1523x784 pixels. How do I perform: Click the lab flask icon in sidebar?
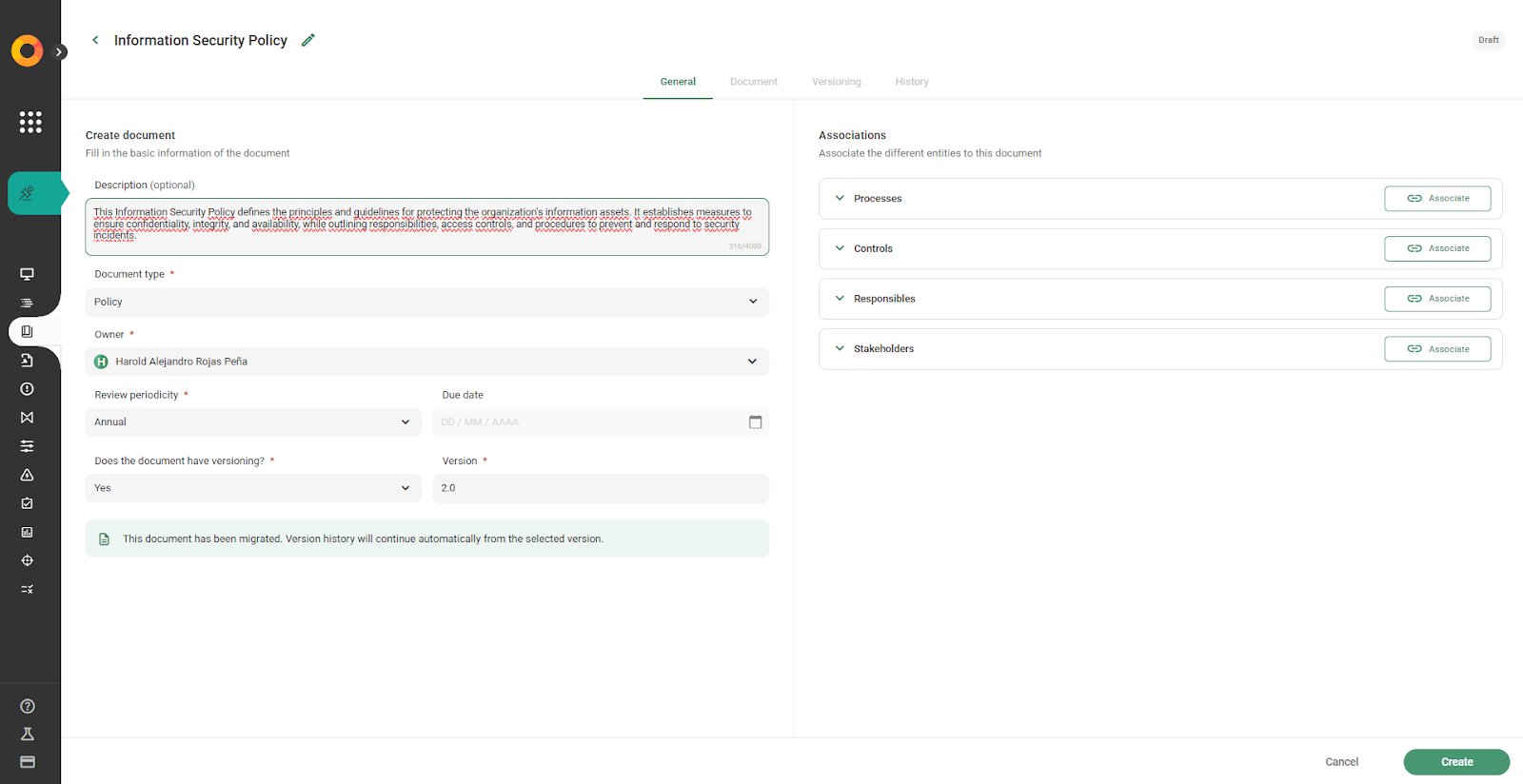(28, 734)
